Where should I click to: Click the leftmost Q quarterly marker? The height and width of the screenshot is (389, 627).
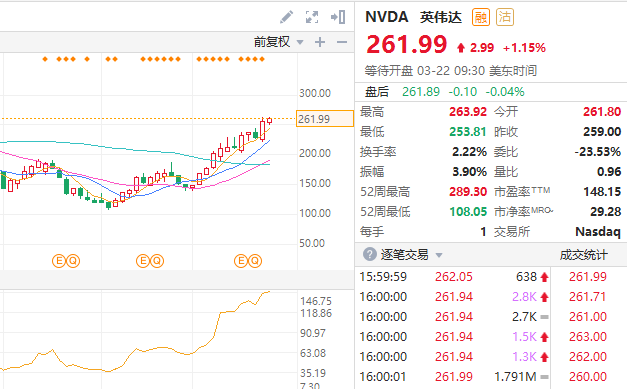click(73, 261)
